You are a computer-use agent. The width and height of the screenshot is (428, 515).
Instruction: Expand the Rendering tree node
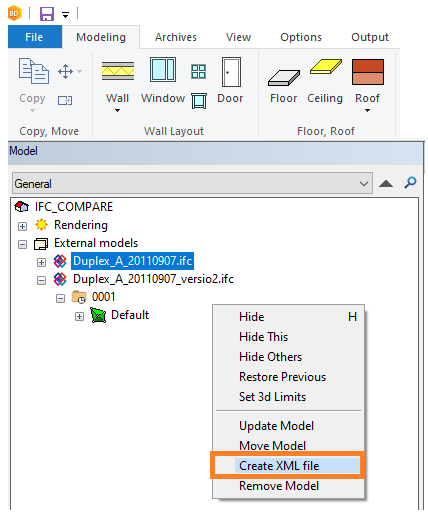pyautogui.click(x=22, y=226)
